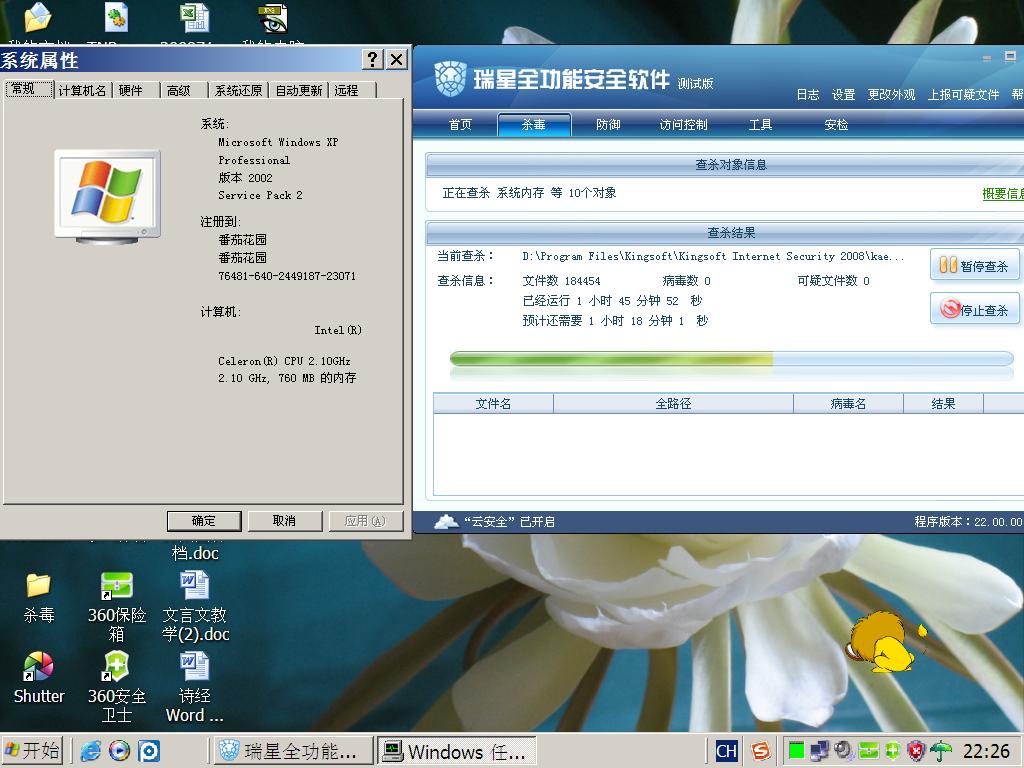Open the eye-image JPG desktop icon

272,18
